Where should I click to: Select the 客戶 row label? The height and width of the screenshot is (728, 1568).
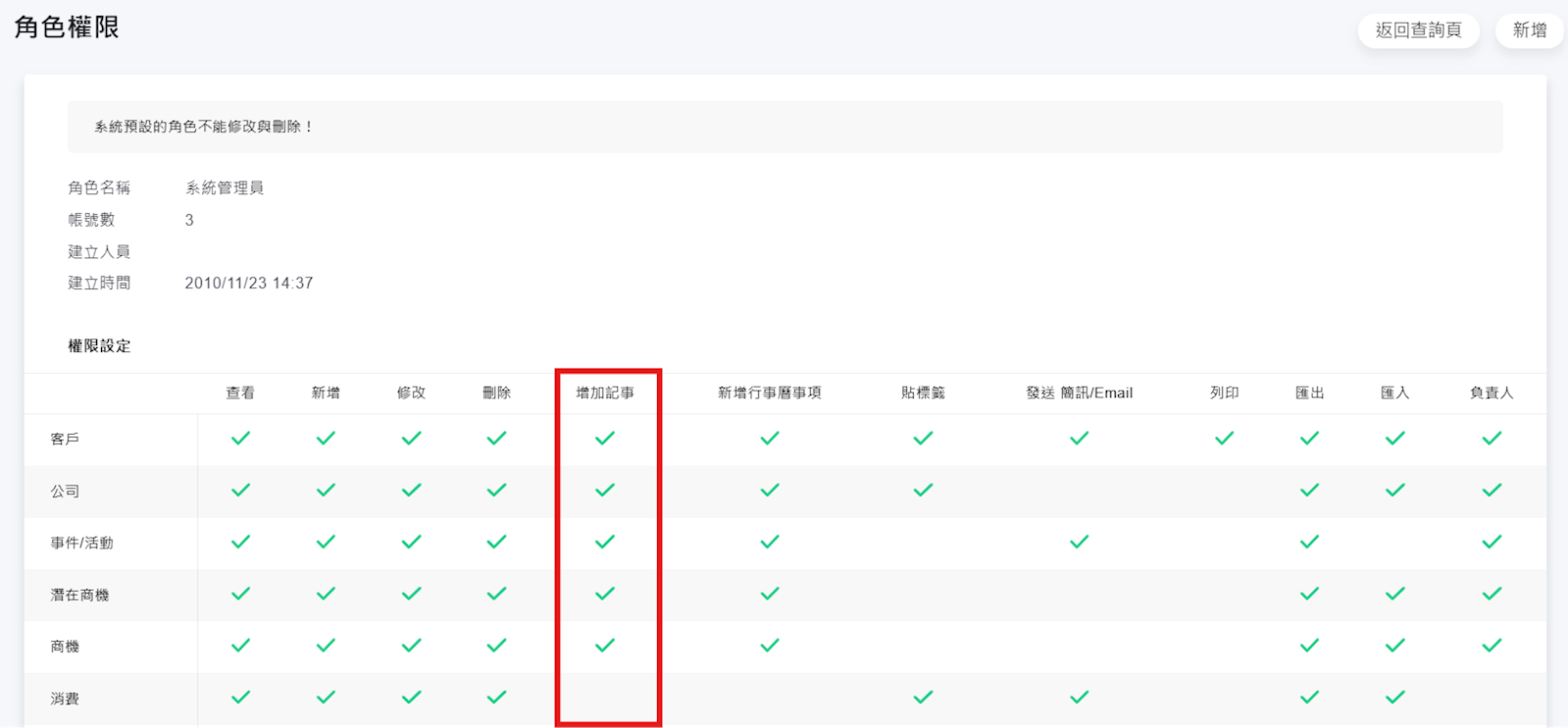pyautogui.click(x=65, y=440)
